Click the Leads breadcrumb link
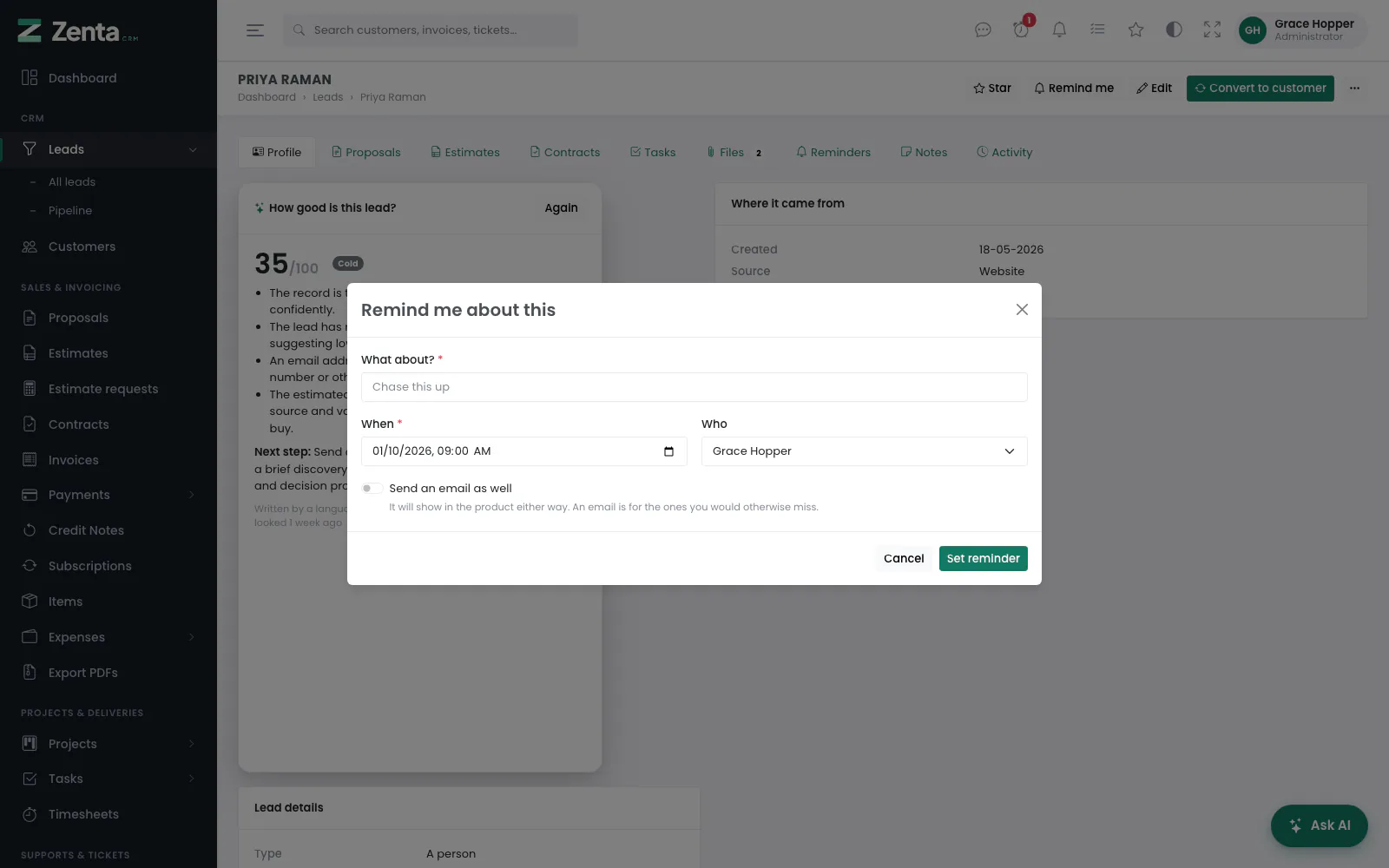This screenshot has width=1389, height=868. (x=327, y=97)
